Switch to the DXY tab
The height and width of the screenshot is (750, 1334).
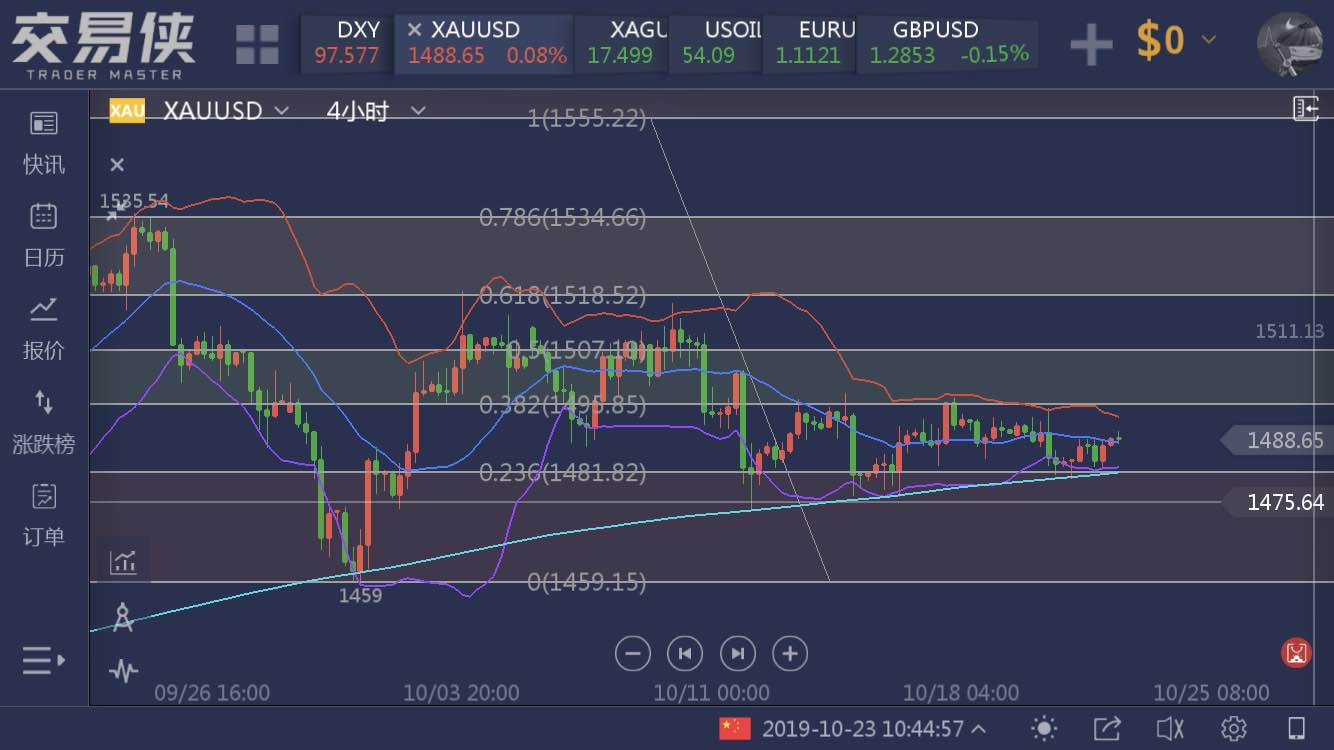click(347, 43)
